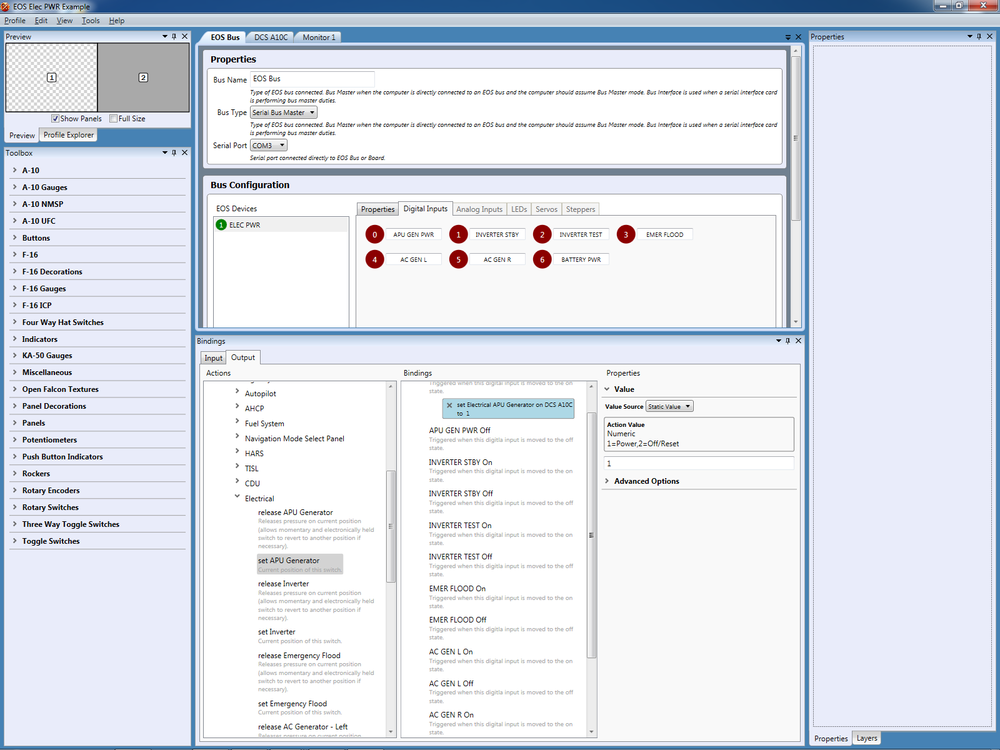Switch to the LEDs tab
Screen dimensions: 1000x750
pos(519,209)
